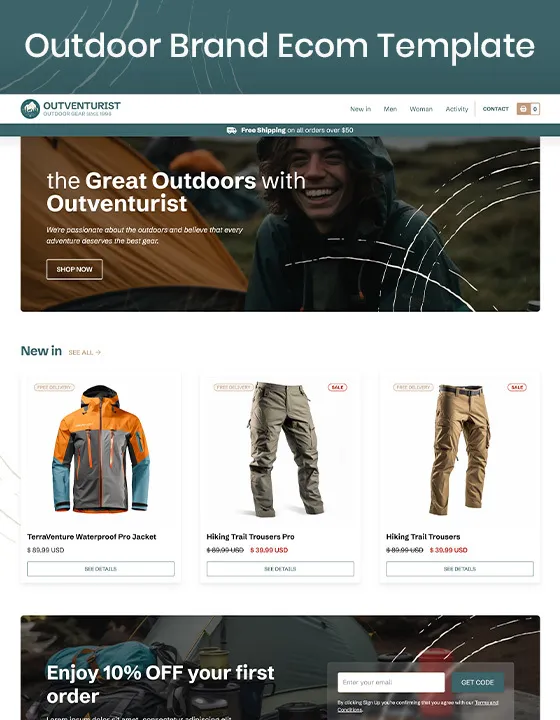Go to the Contact page
560x720 pixels.
point(496,109)
